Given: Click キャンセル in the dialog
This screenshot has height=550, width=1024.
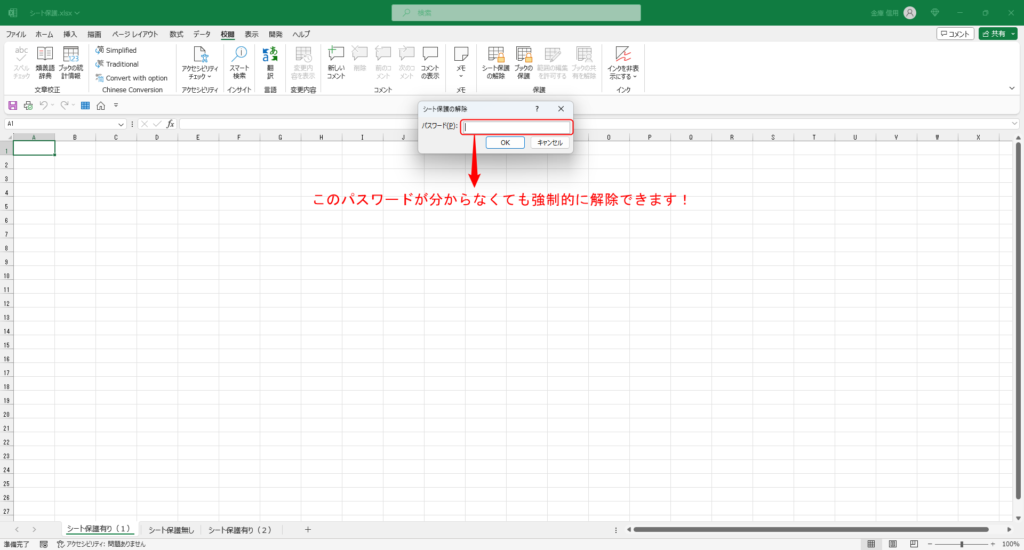Looking at the screenshot, I should click(x=550, y=142).
